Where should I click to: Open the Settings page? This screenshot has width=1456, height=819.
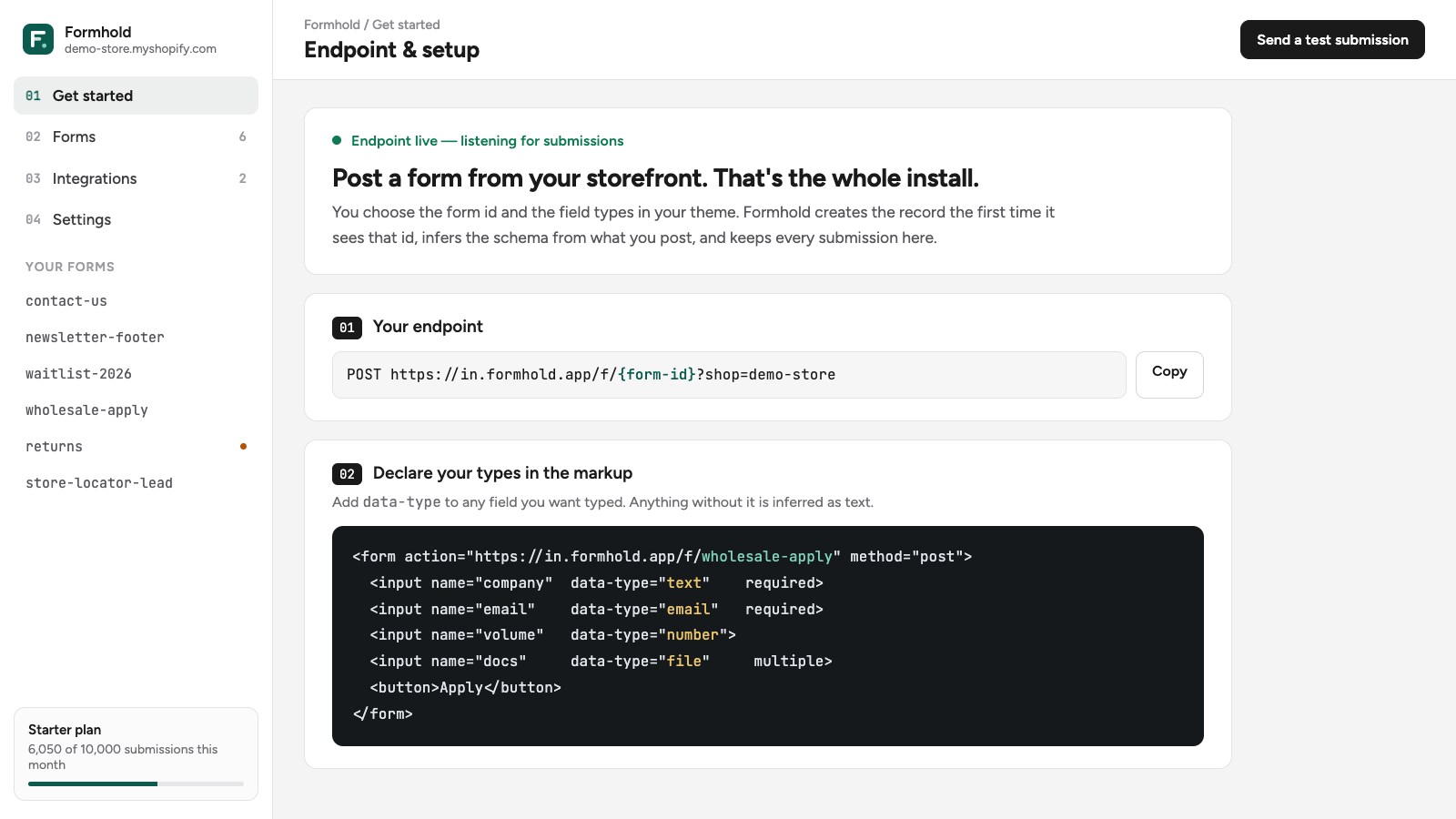pyautogui.click(x=136, y=219)
